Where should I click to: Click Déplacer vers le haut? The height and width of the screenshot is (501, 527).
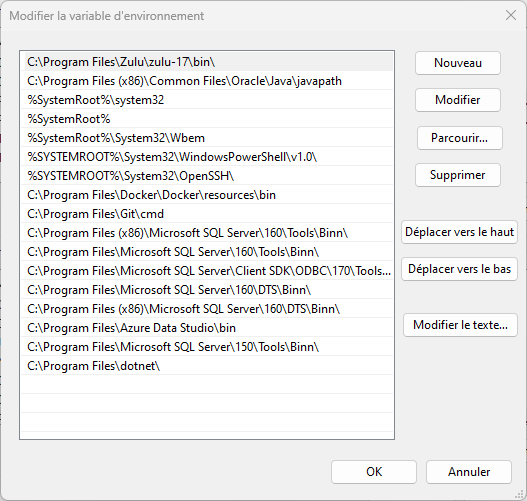(x=459, y=232)
